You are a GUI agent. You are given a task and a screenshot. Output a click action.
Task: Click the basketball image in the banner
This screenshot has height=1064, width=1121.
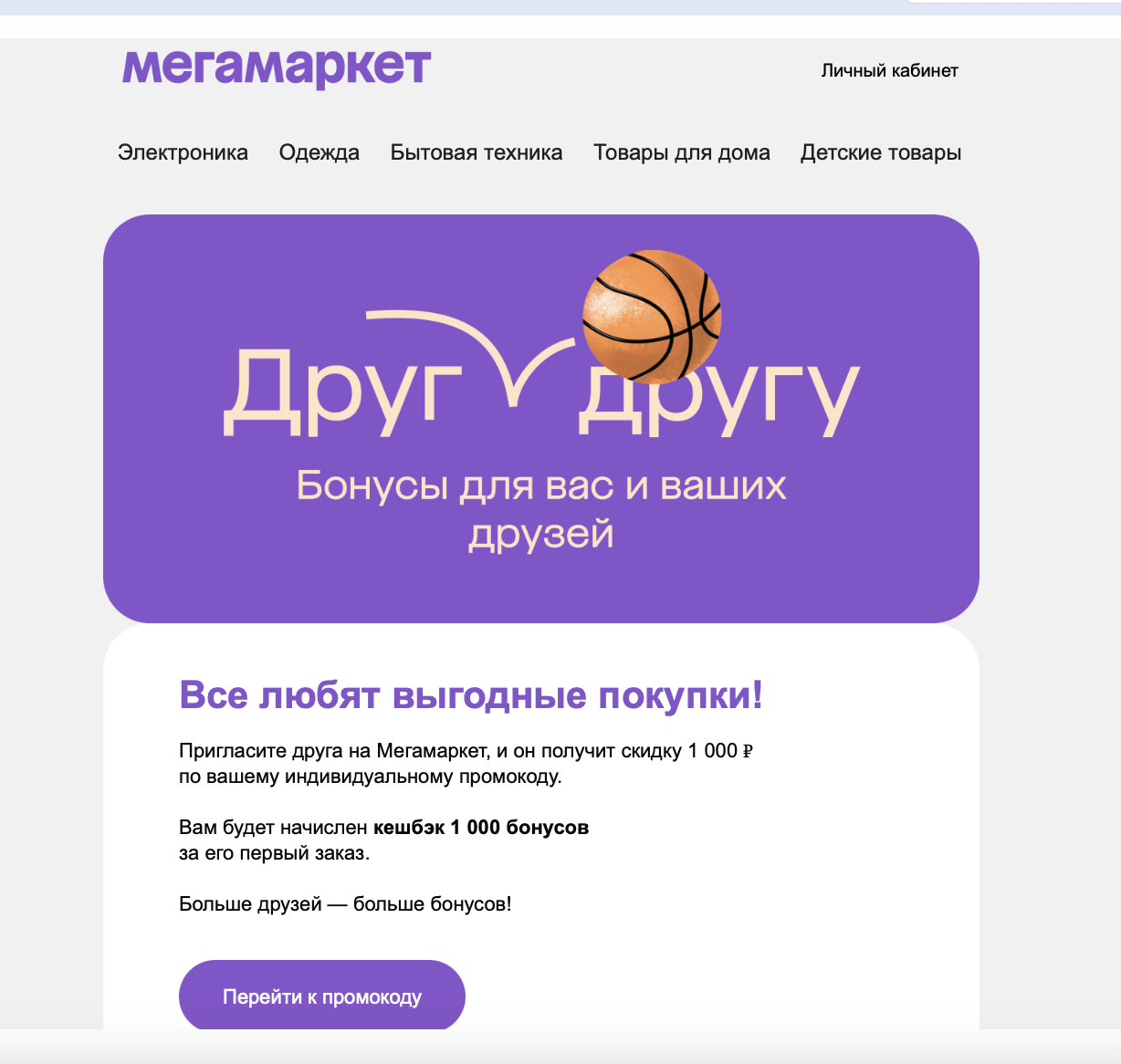(652, 315)
